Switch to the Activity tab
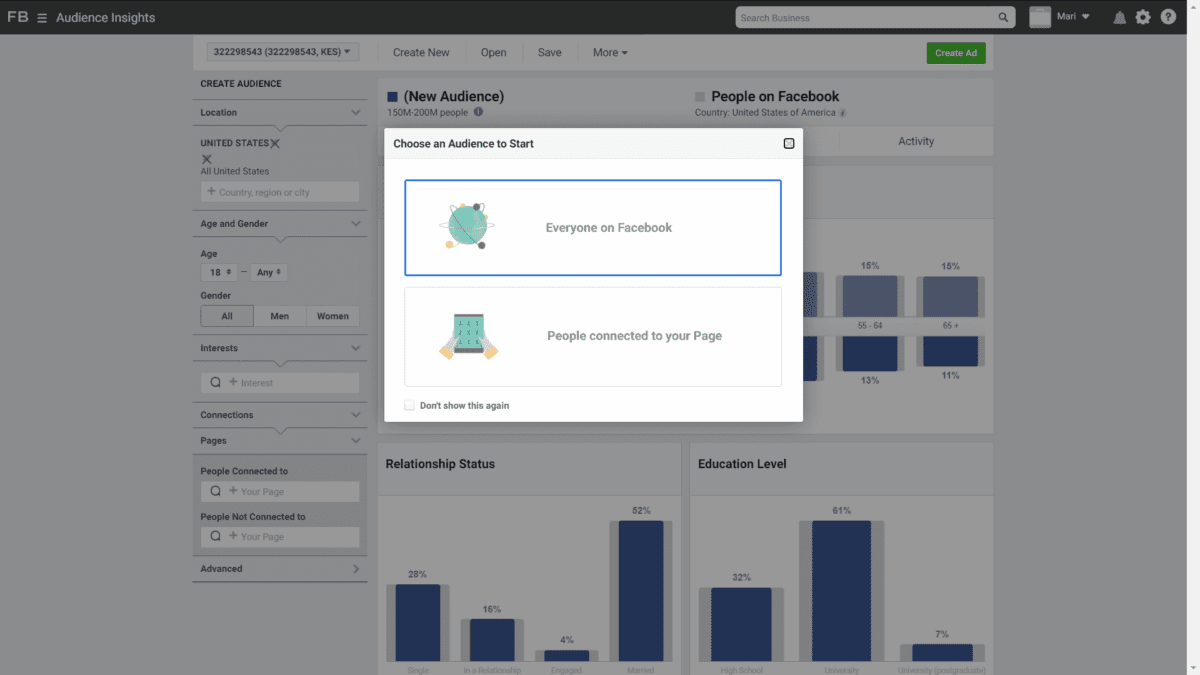1200x675 pixels. [916, 141]
